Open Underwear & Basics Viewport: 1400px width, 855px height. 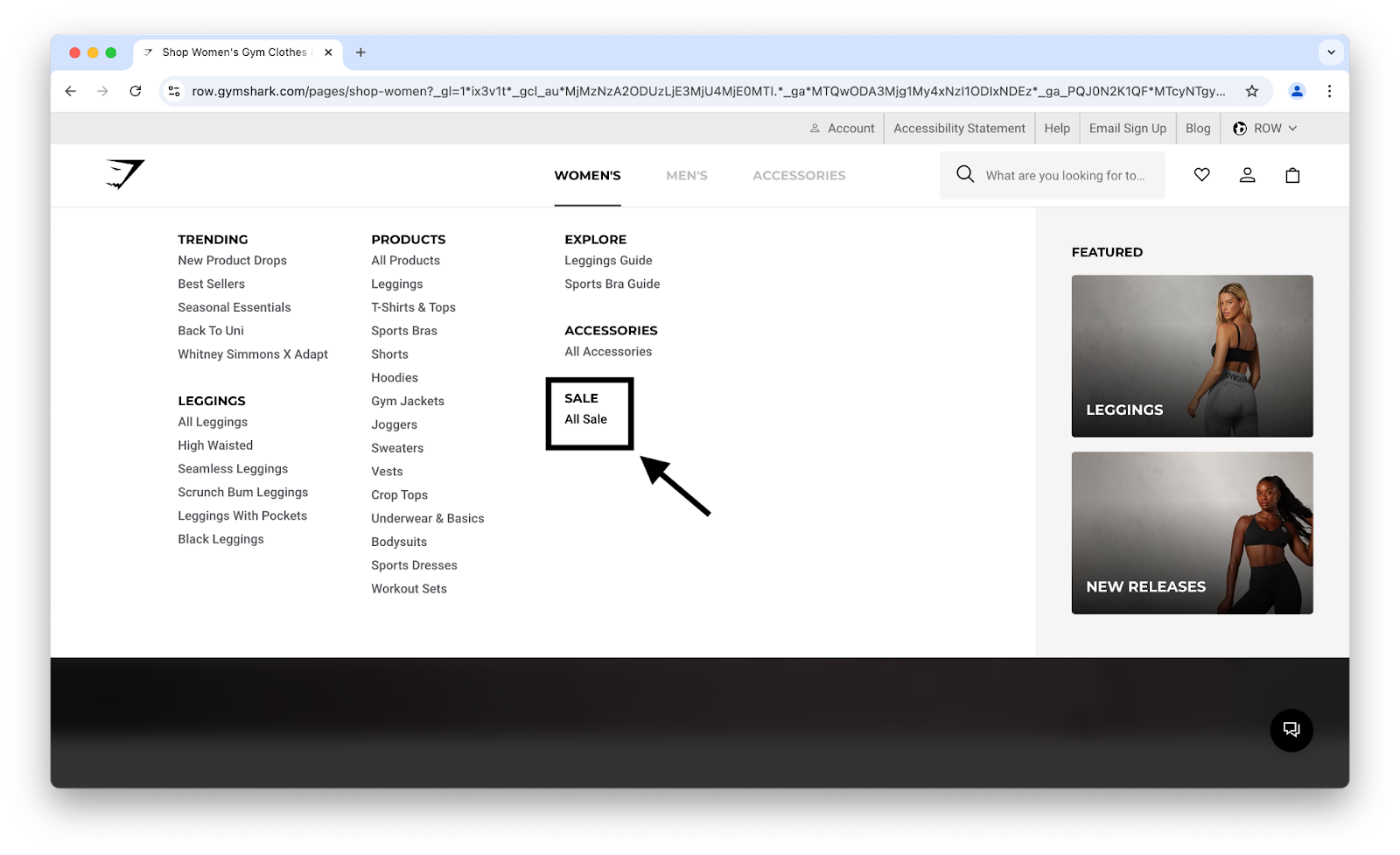tap(427, 519)
